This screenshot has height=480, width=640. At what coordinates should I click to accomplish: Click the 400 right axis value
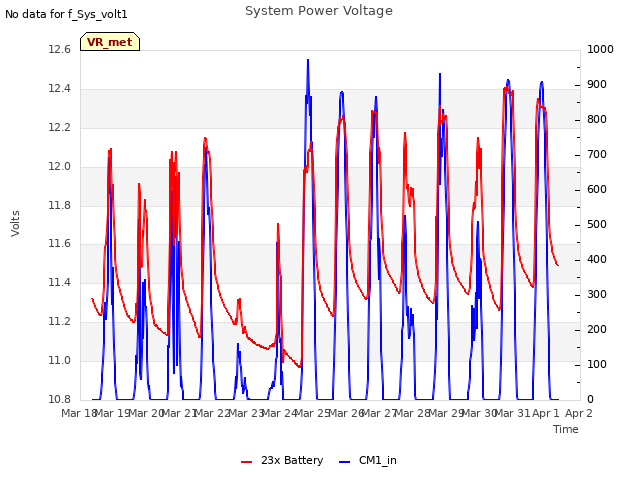coord(597,260)
